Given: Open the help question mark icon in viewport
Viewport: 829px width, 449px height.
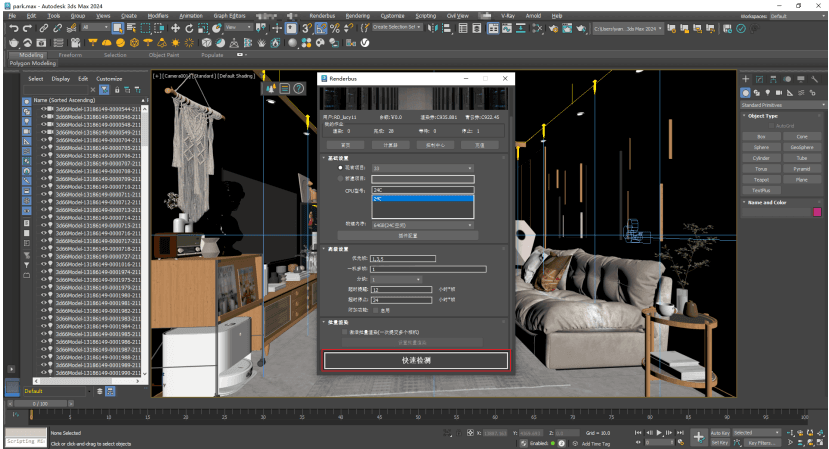Looking at the screenshot, I should [298, 89].
